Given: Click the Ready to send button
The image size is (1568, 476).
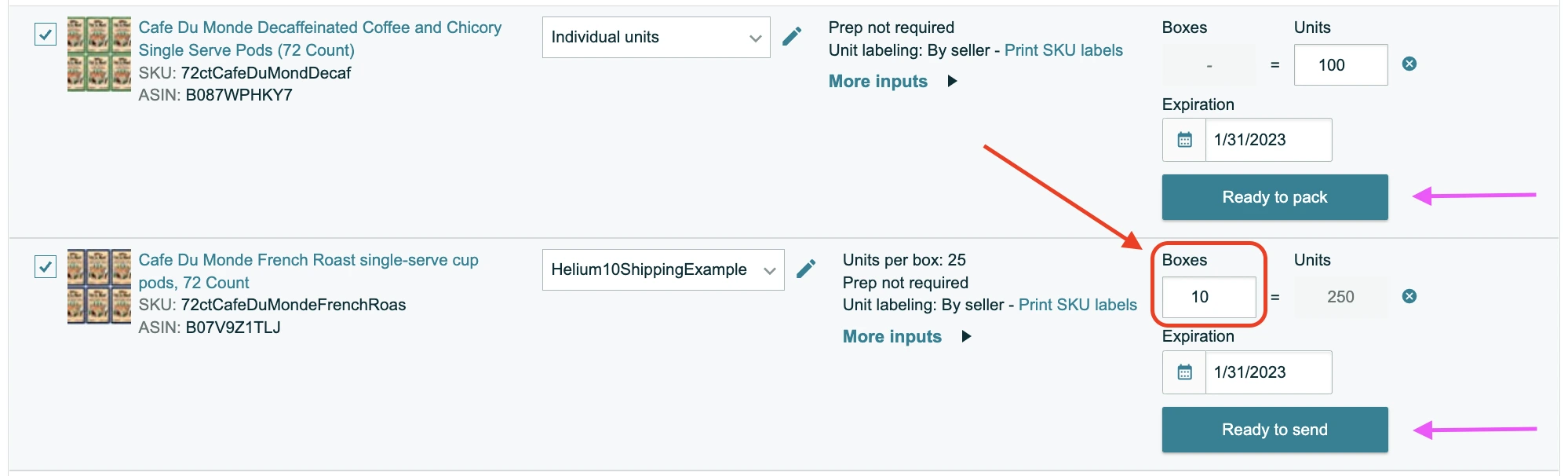Looking at the screenshot, I should pos(1274,429).
